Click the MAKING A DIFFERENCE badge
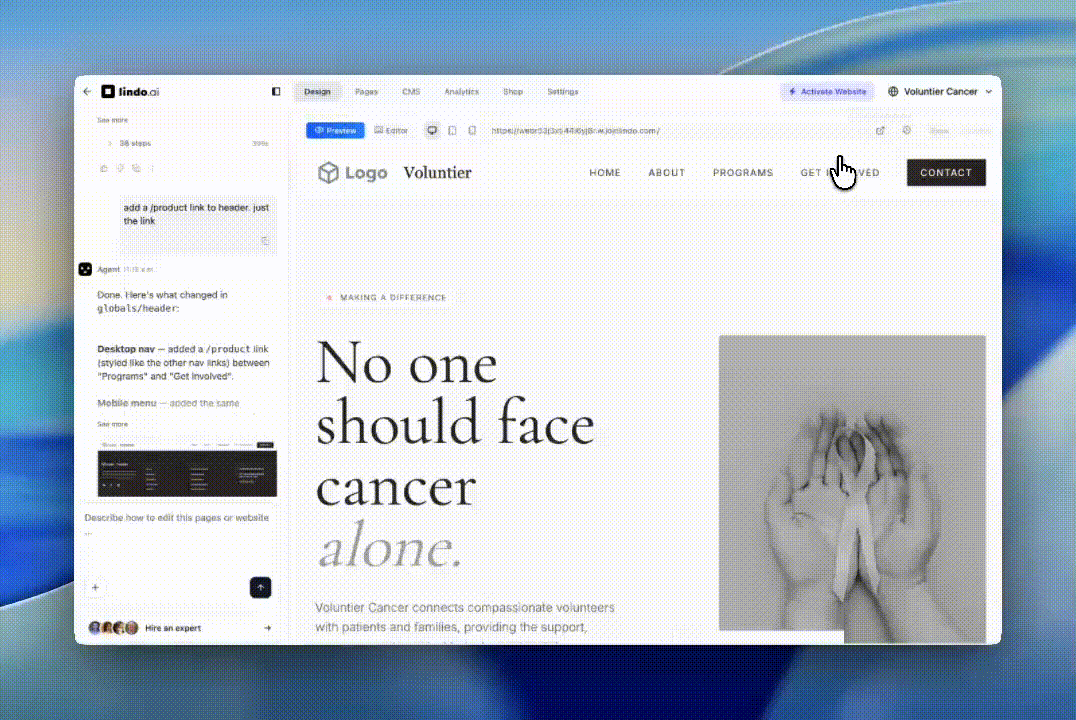Screen dimensions: 1076x720 coord(386,297)
